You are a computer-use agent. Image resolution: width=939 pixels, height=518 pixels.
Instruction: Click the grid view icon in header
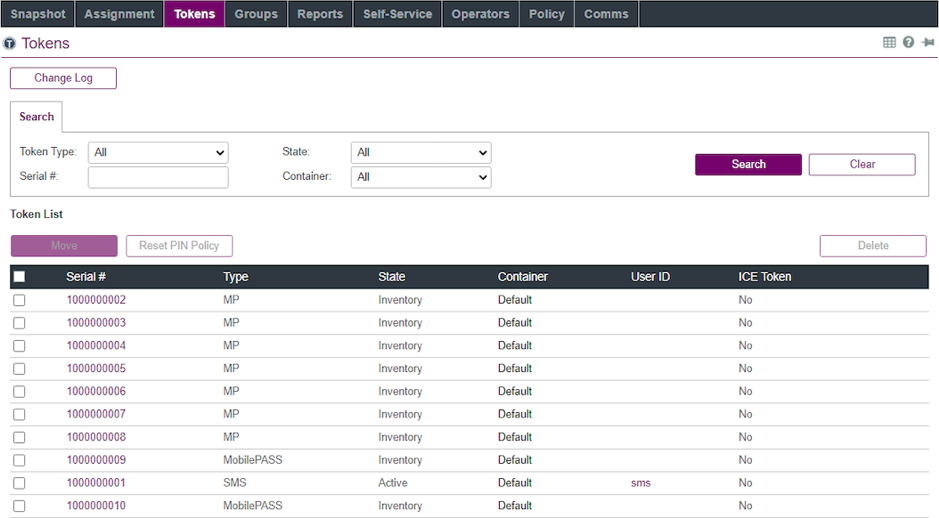(889, 43)
